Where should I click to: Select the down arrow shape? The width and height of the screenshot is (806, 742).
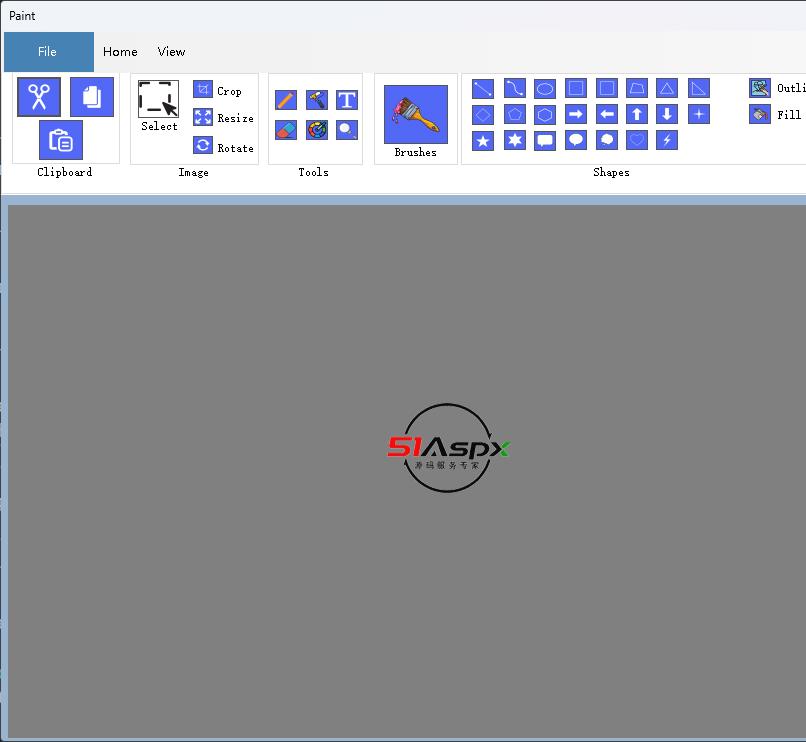click(667, 114)
